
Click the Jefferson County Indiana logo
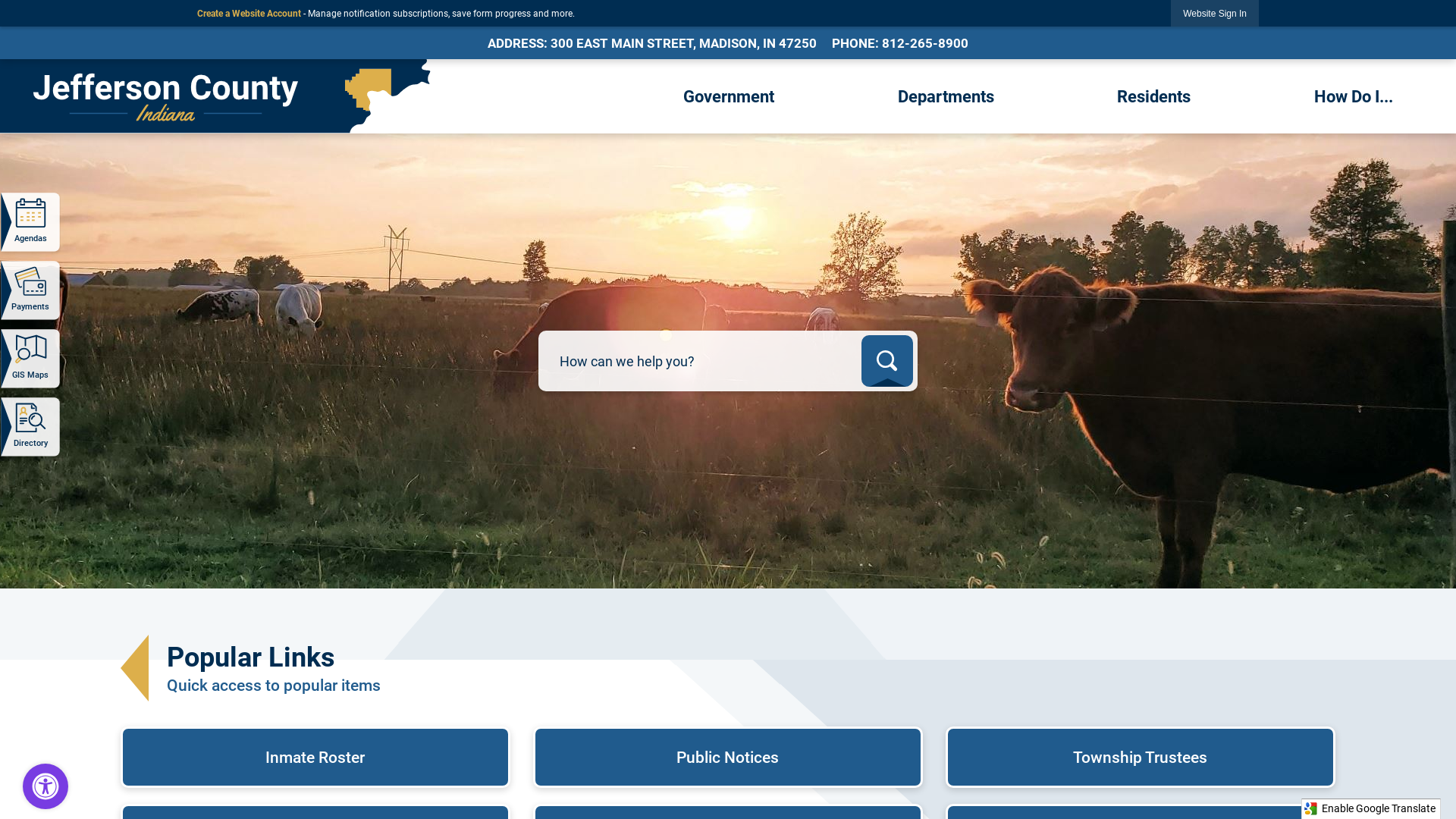[215, 96]
